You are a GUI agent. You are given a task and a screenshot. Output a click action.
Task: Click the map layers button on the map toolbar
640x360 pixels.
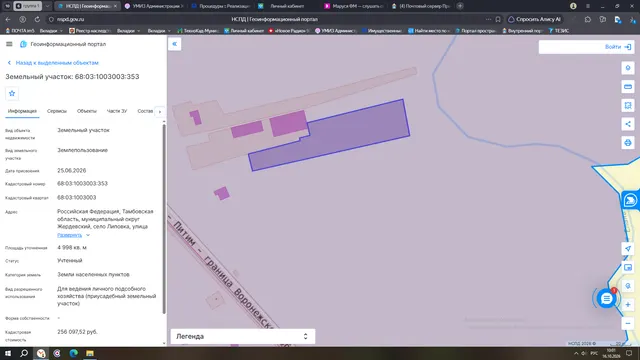[x=628, y=68]
